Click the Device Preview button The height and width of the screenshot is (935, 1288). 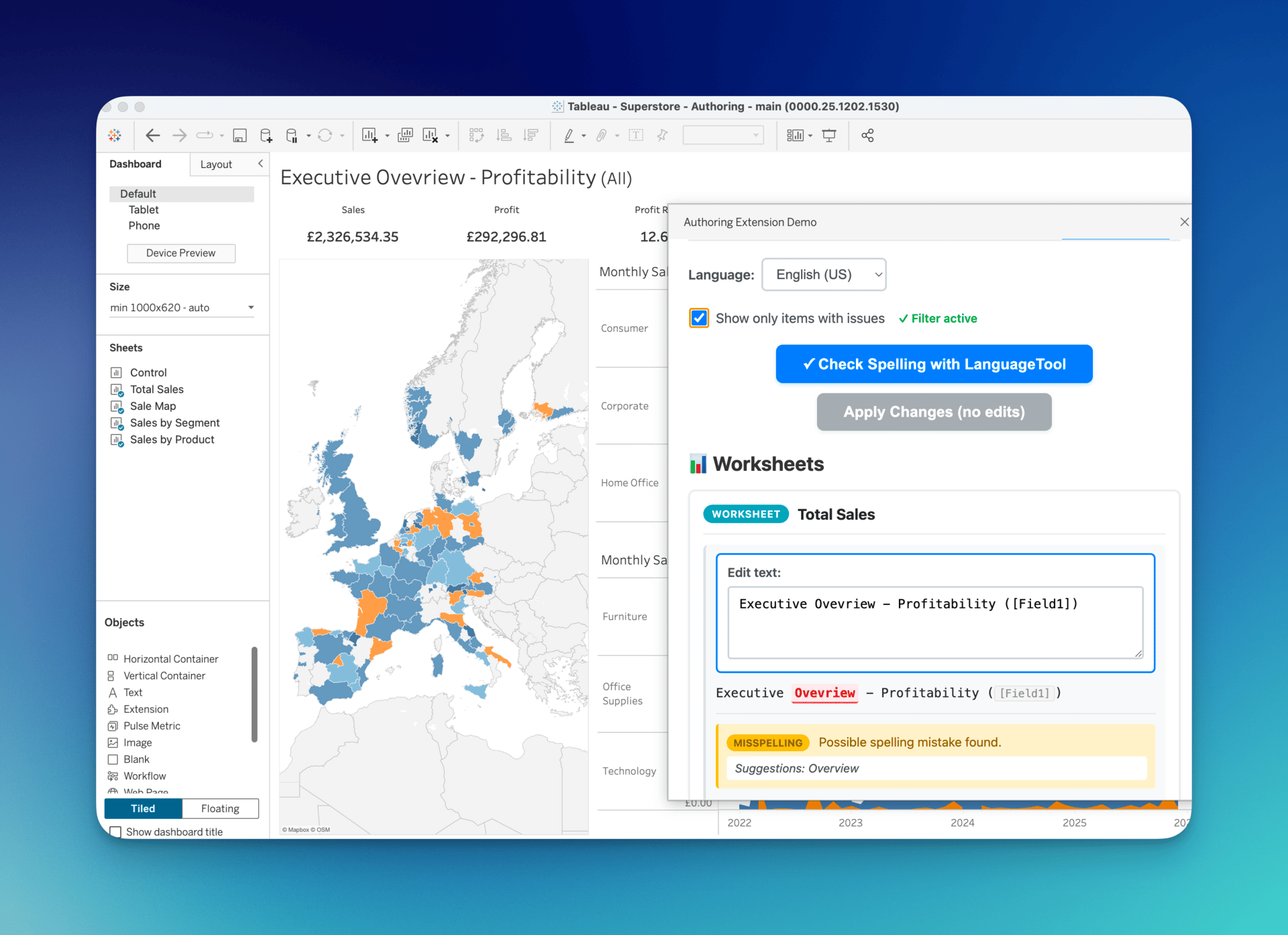point(181,253)
